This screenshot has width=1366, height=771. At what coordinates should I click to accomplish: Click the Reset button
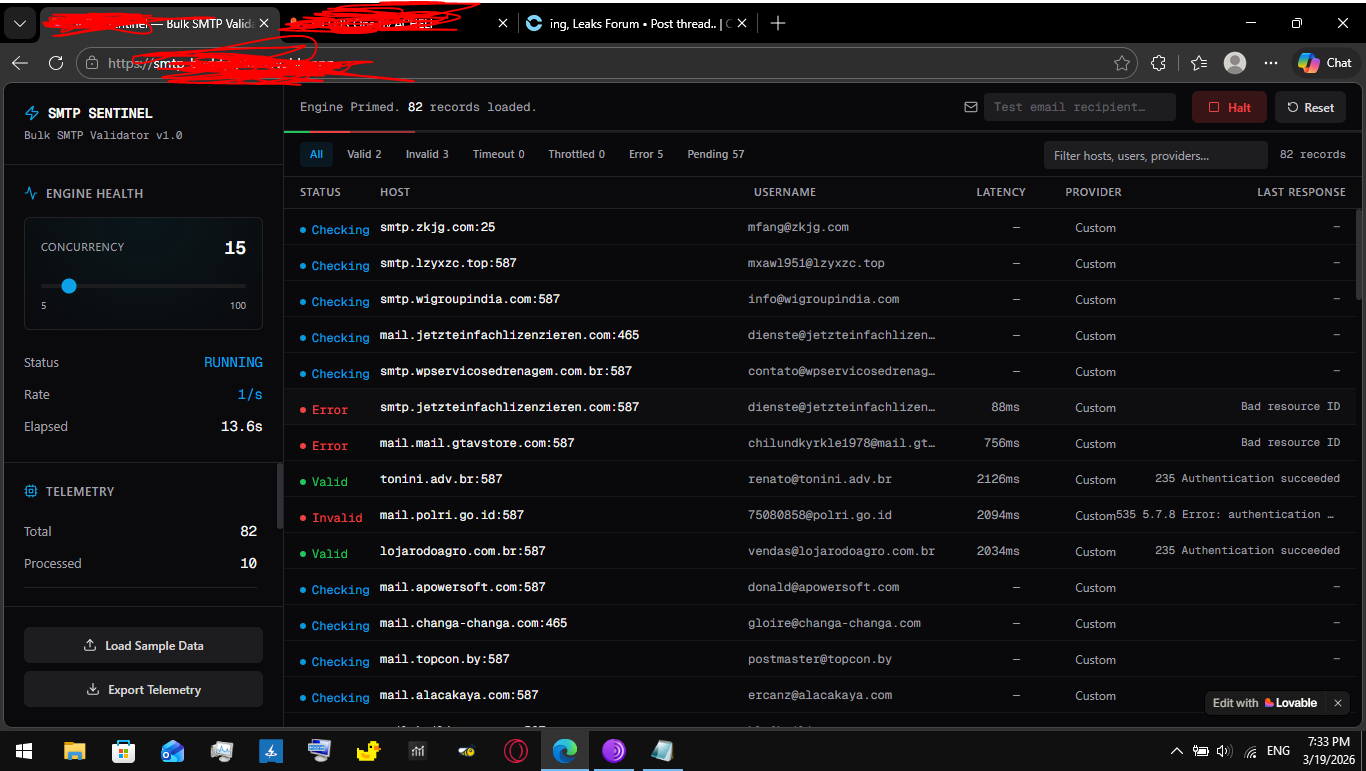click(x=1310, y=107)
